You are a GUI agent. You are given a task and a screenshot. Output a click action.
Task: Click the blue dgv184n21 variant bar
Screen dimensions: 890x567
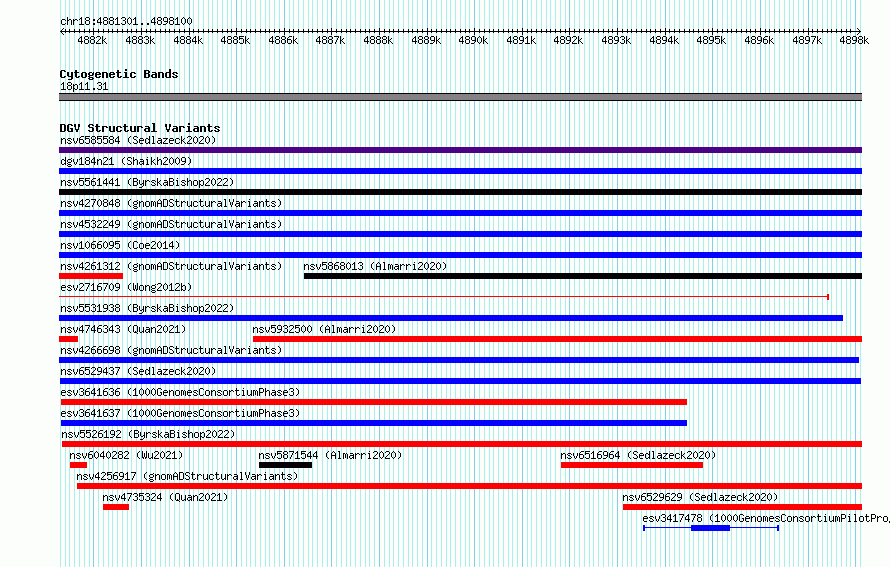tap(460, 171)
